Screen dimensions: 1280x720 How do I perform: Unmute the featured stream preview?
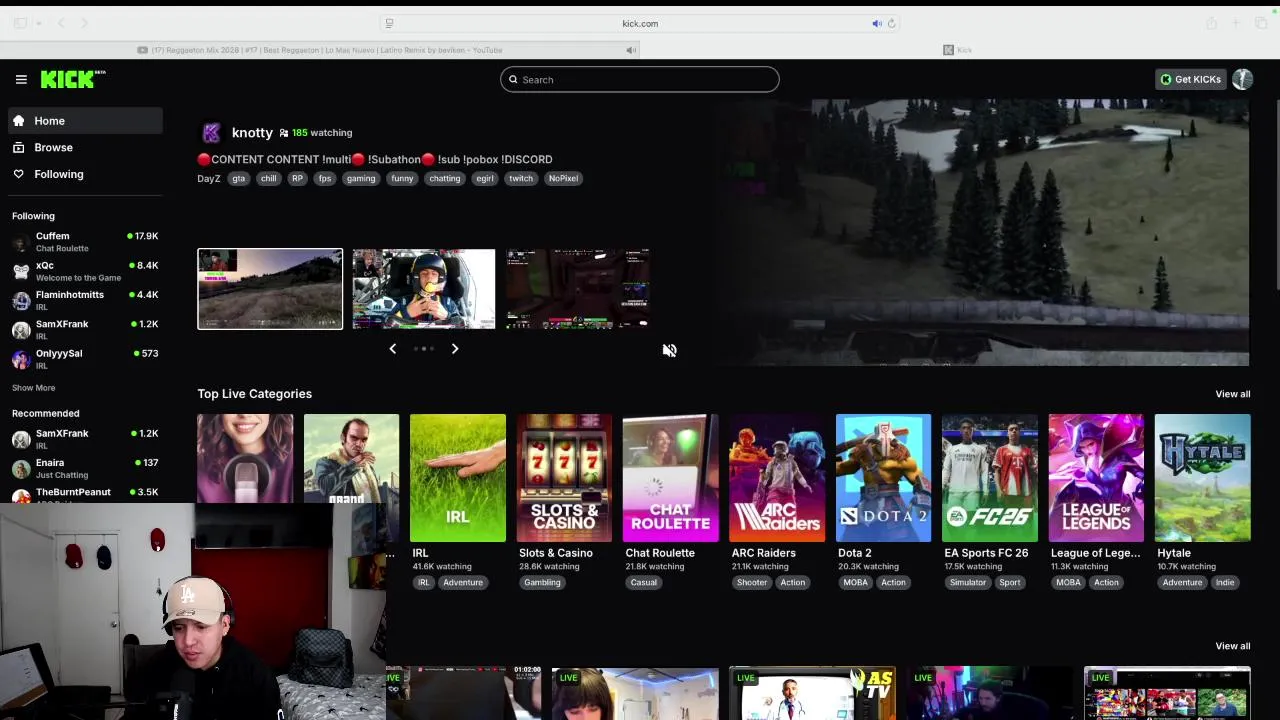(x=669, y=350)
